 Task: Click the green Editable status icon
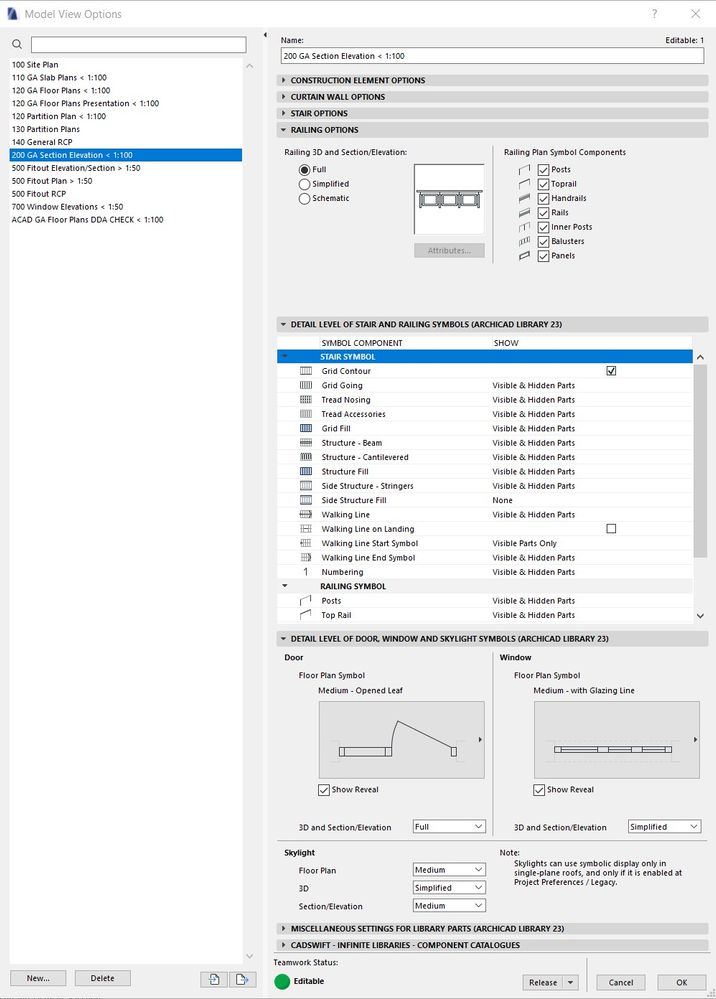(282, 981)
